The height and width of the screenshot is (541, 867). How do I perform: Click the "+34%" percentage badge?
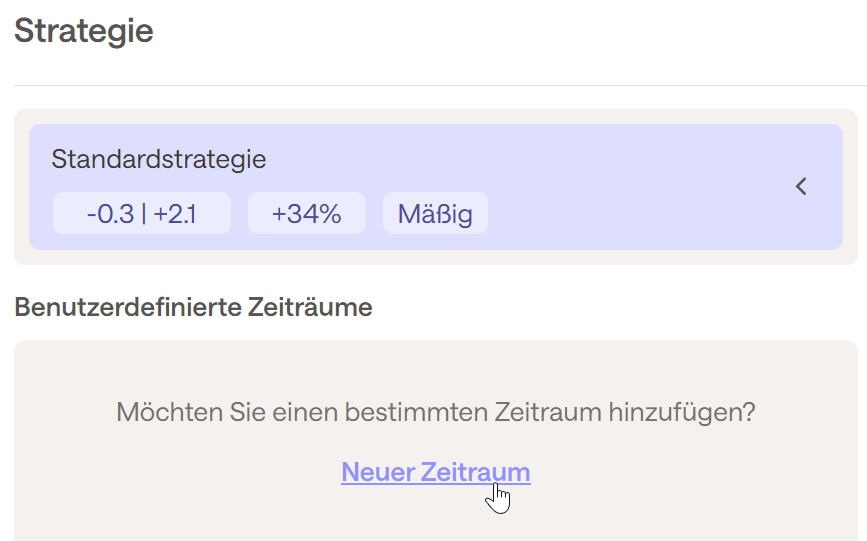[306, 214]
